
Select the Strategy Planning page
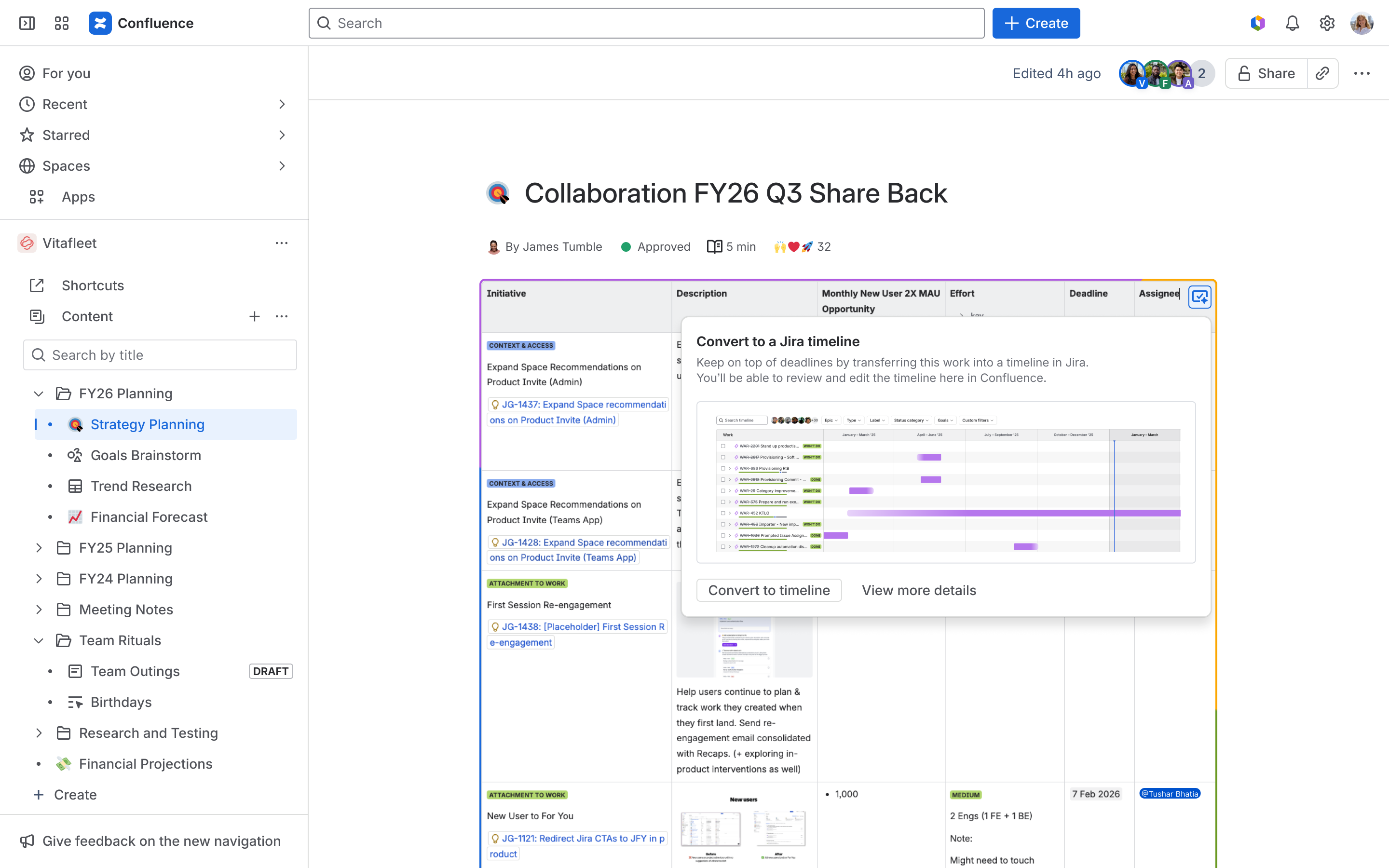click(x=166, y=424)
